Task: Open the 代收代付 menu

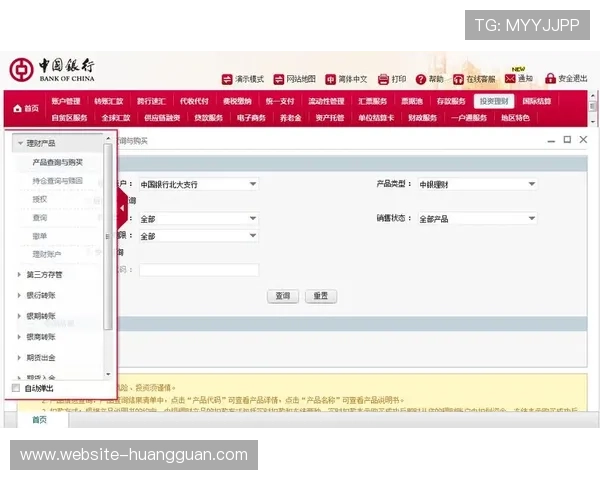Action: (194, 101)
